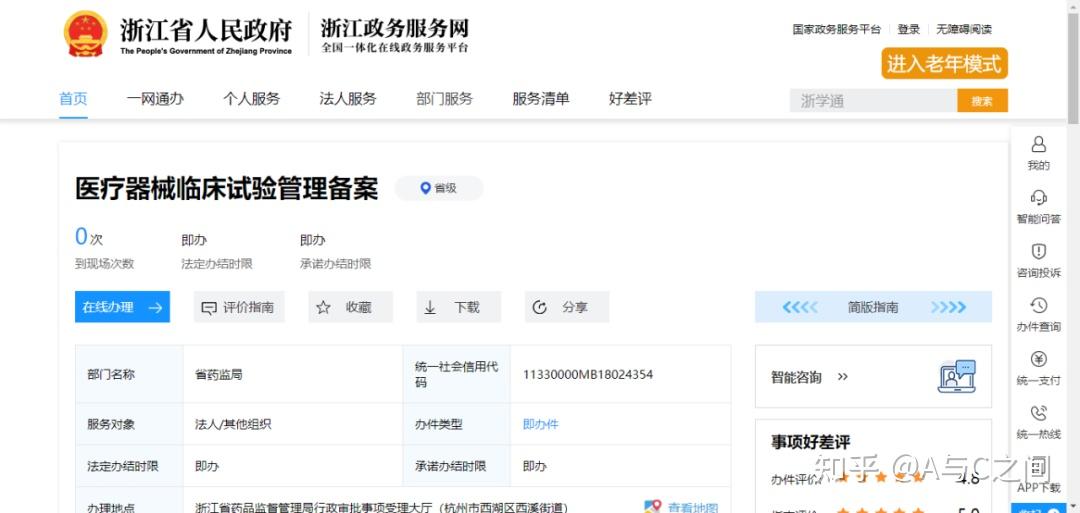1080x513 pixels.
Task: Click 省药监局 department cell
Action: pyautogui.click(x=218, y=375)
